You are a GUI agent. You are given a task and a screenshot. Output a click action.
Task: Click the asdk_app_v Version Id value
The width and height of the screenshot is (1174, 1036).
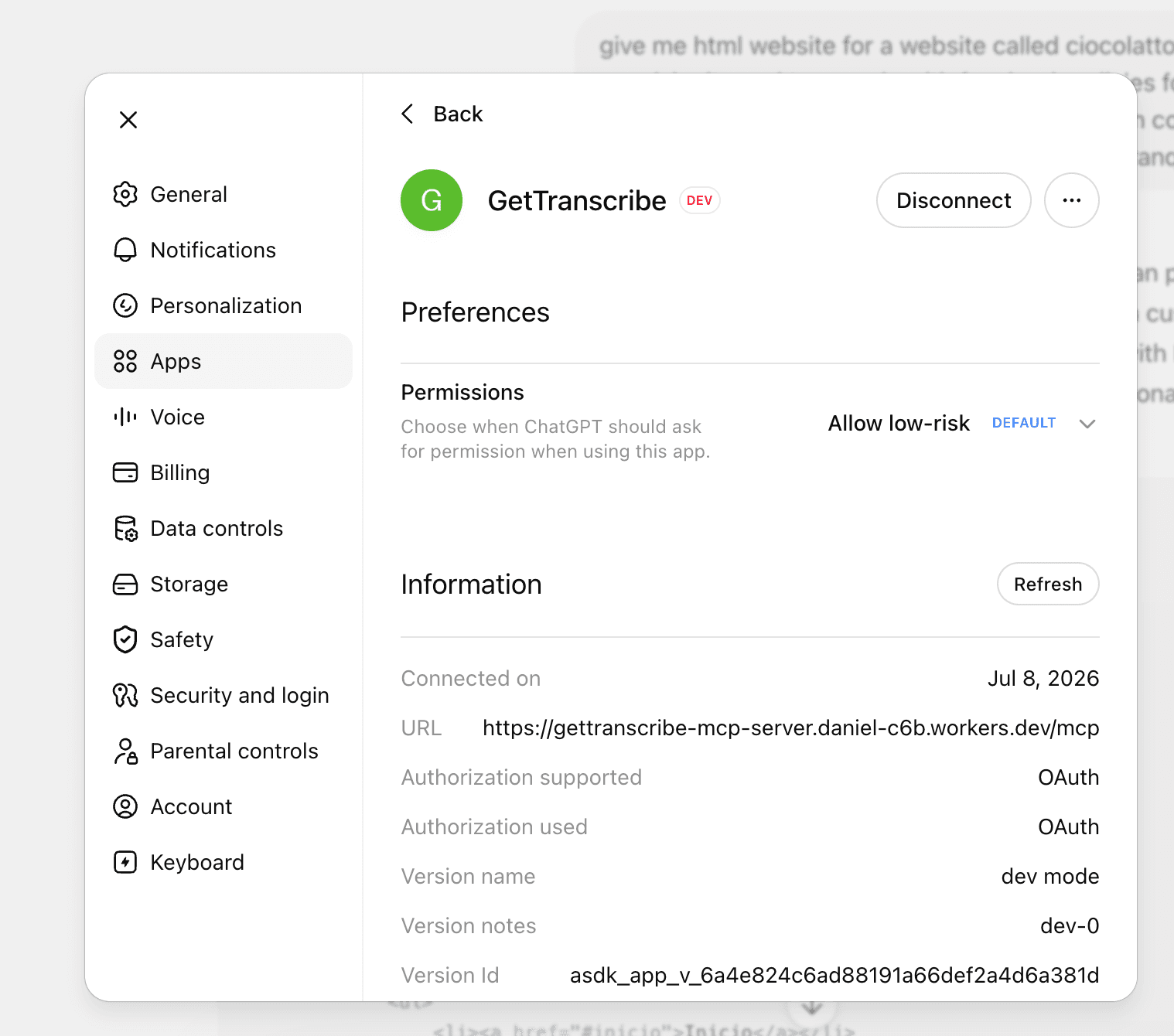(x=834, y=975)
